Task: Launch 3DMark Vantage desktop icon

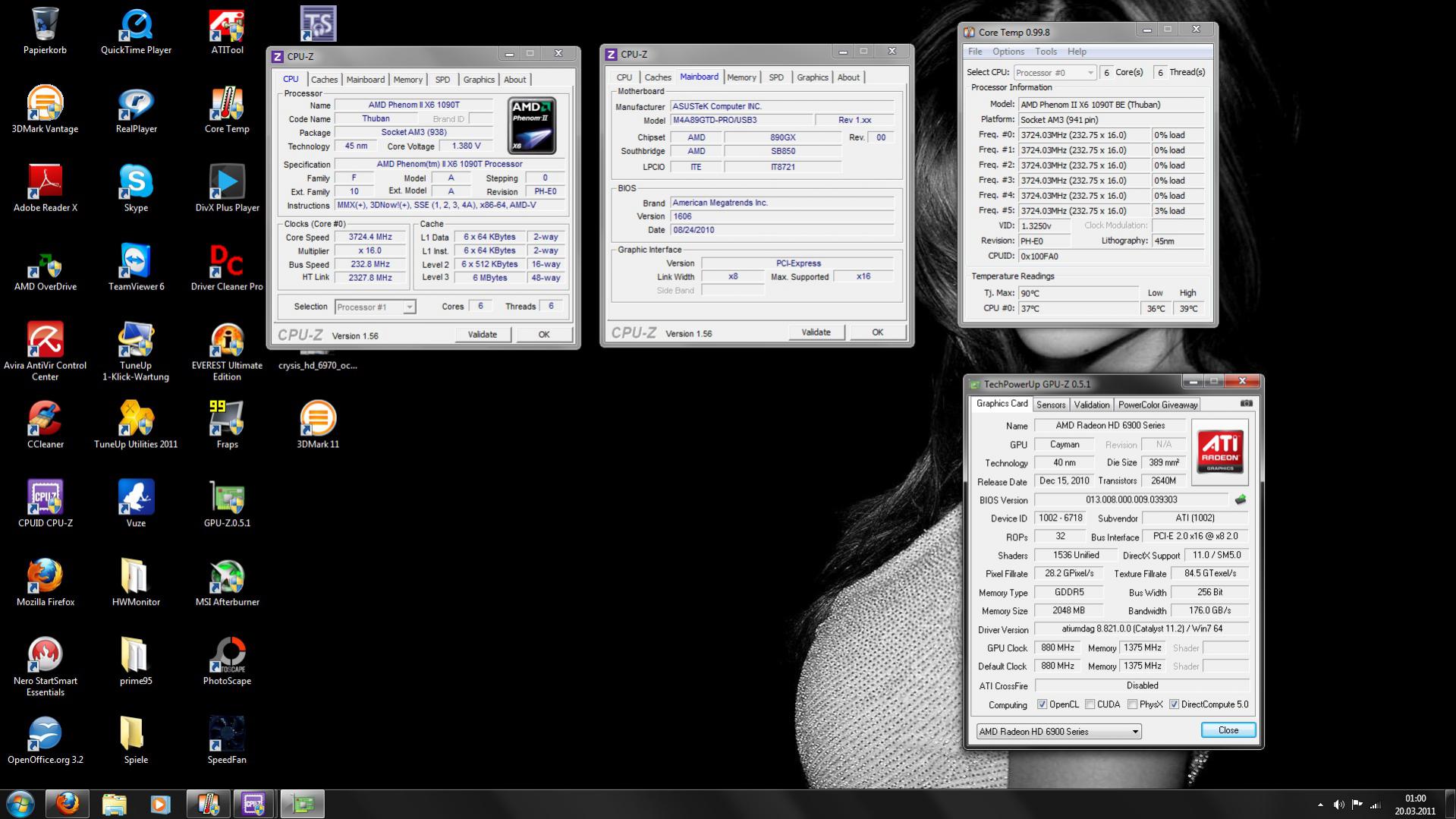Action: tap(45, 109)
